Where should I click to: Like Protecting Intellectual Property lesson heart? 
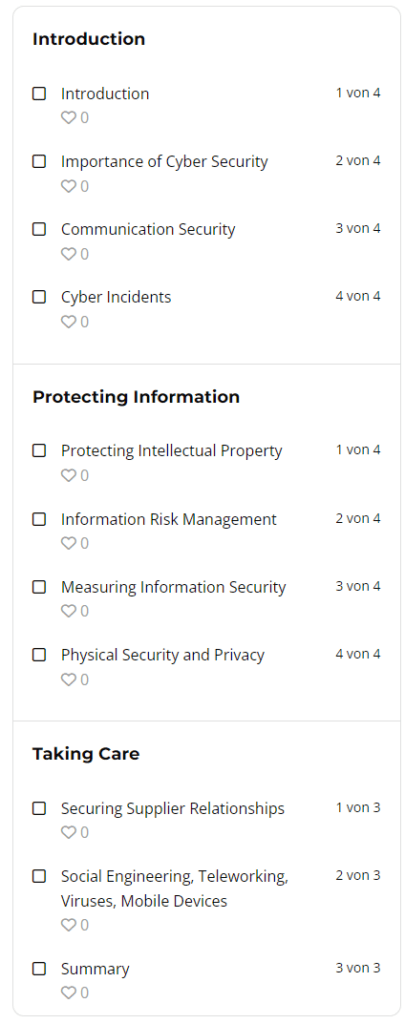click(x=69, y=475)
